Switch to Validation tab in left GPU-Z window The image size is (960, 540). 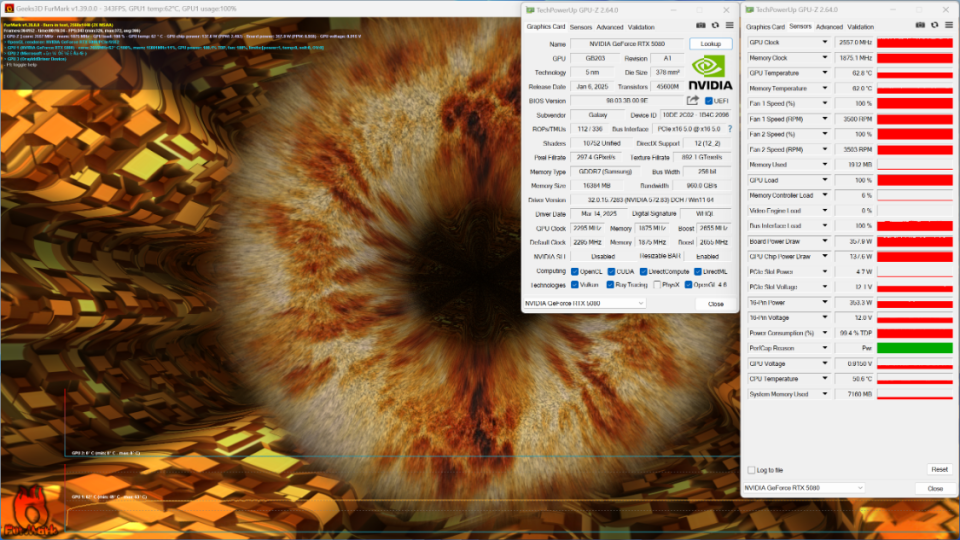pos(641,27)
